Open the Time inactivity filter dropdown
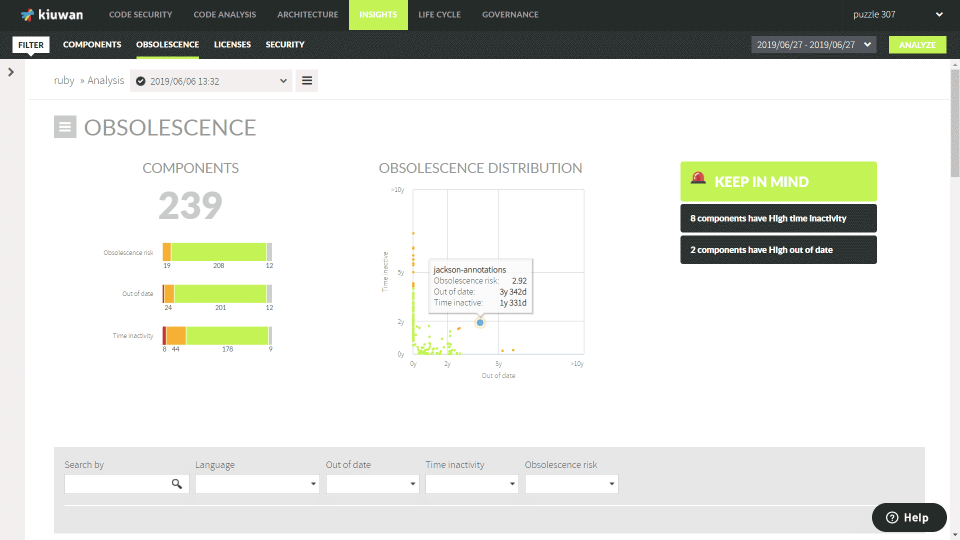The height and width of the screenshot is (540, 960). pyautogui.click(x=471, y=484)
